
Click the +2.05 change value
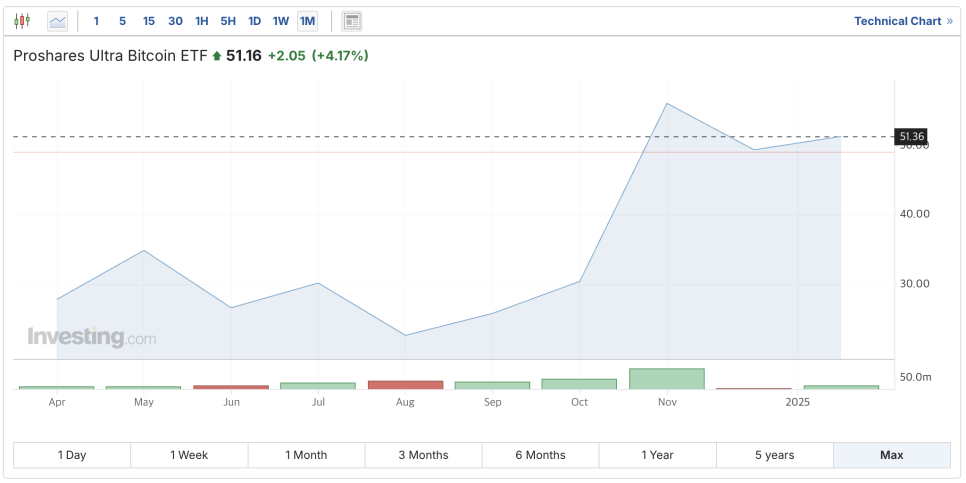[x=286, y=55]
